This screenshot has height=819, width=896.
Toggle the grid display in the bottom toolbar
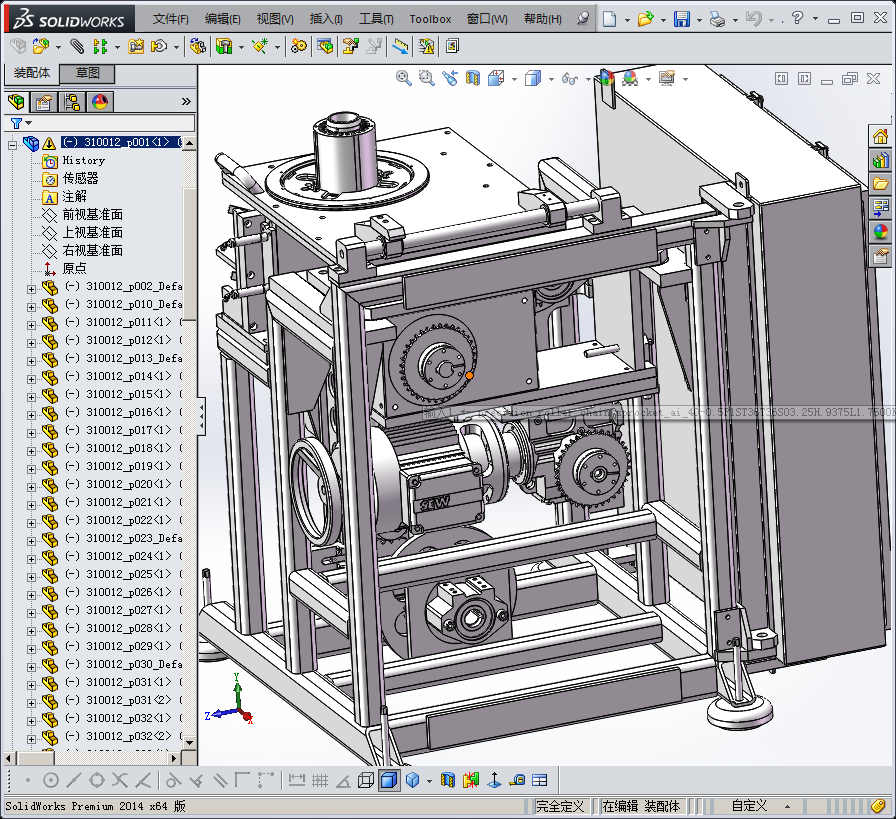(320, 780)
